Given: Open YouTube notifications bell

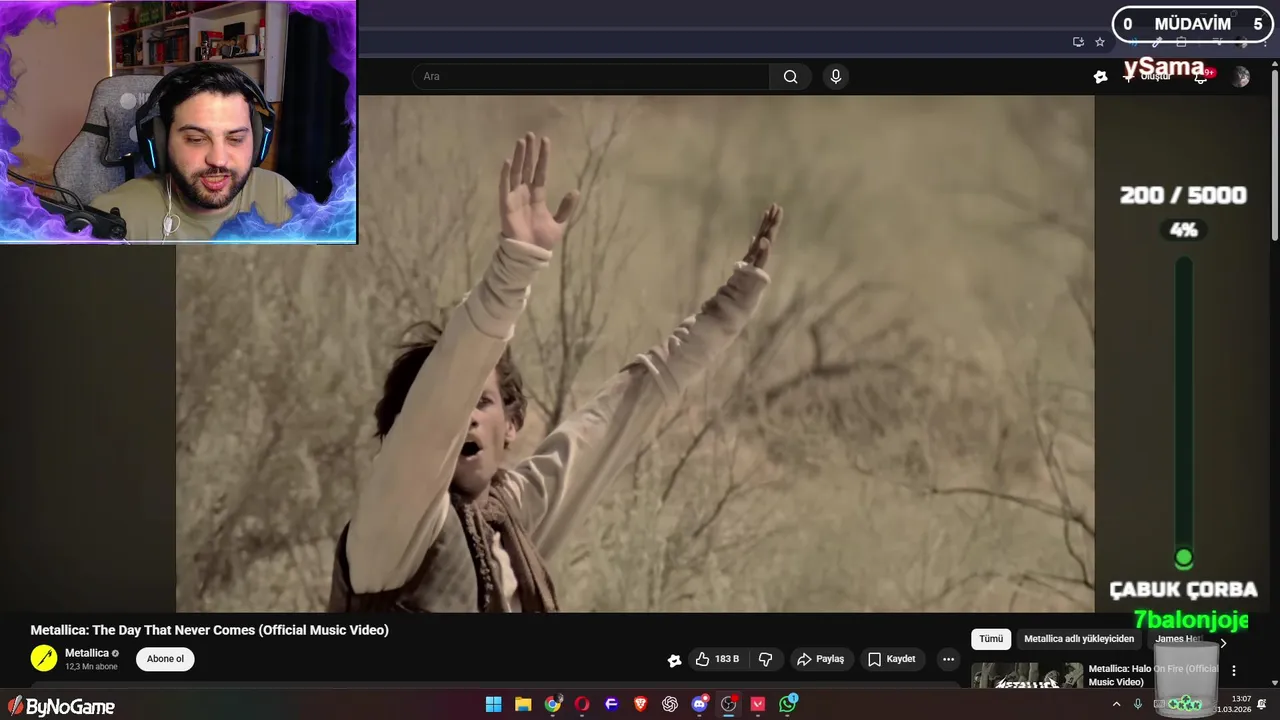Looking at the screenshot, I should pos(1201,77).
